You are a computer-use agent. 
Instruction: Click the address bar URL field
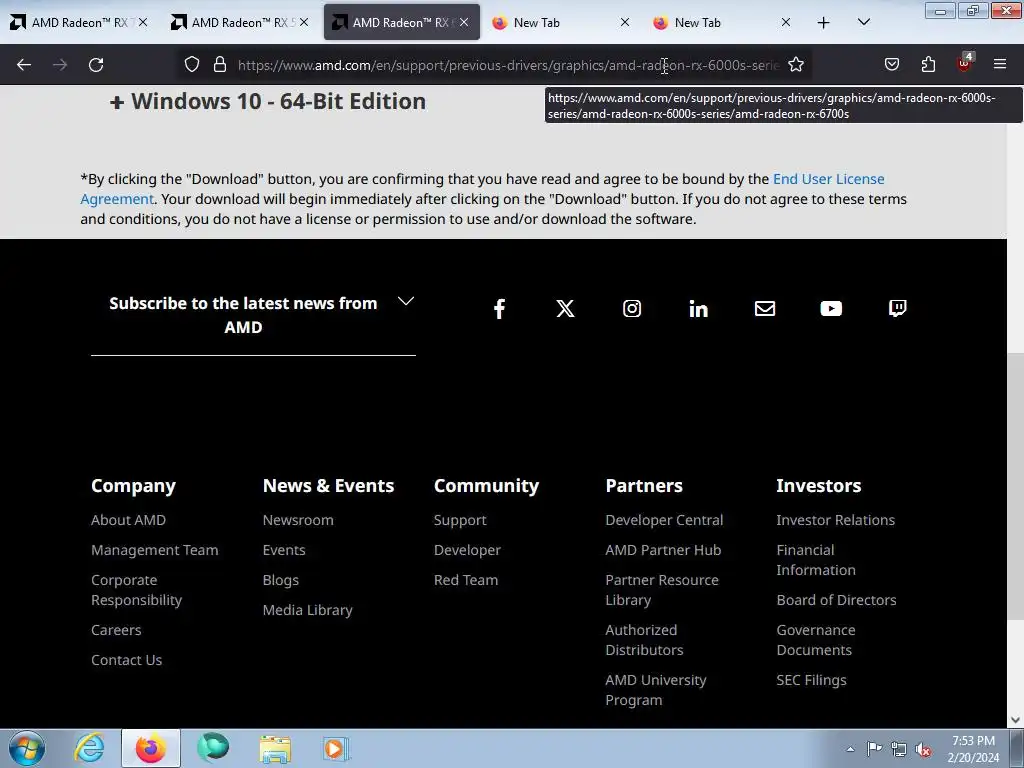click(509, 65)
